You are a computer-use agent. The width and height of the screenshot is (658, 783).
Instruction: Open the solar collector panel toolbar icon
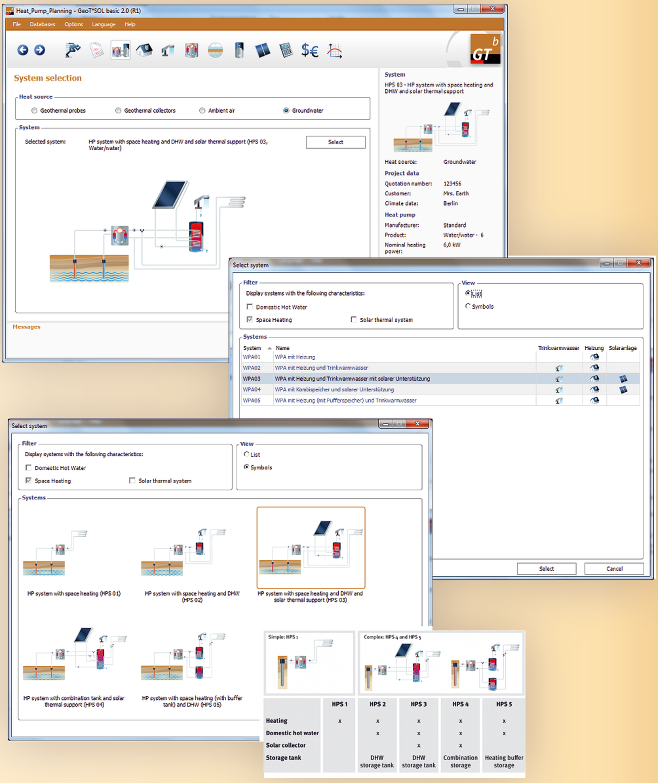tap(262, 50)
